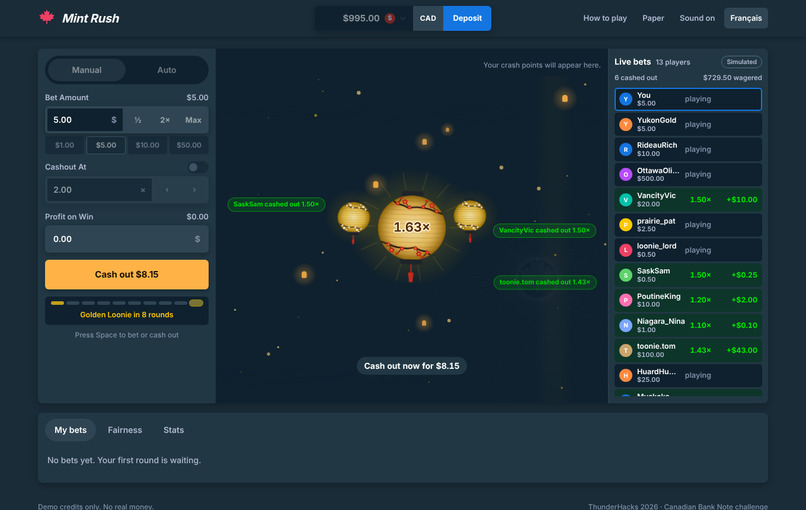Click the 13 players count
806x510 pixels.
click(673, 62)
